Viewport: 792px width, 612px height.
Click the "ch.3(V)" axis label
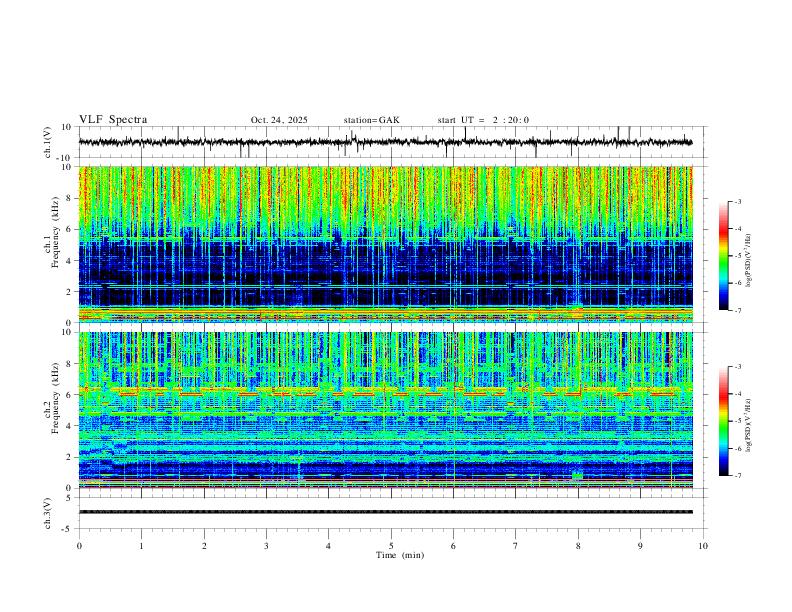(x=48, y=513)
